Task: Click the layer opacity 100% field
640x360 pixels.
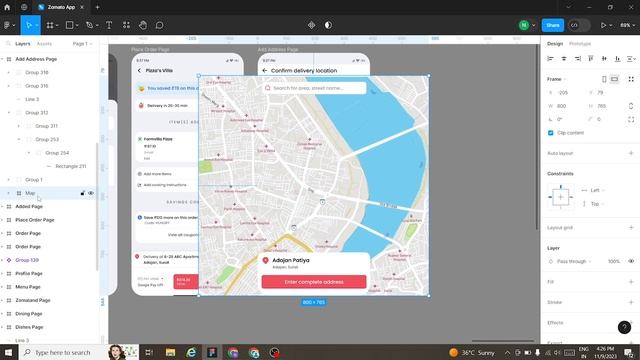Action: (613, 261)
